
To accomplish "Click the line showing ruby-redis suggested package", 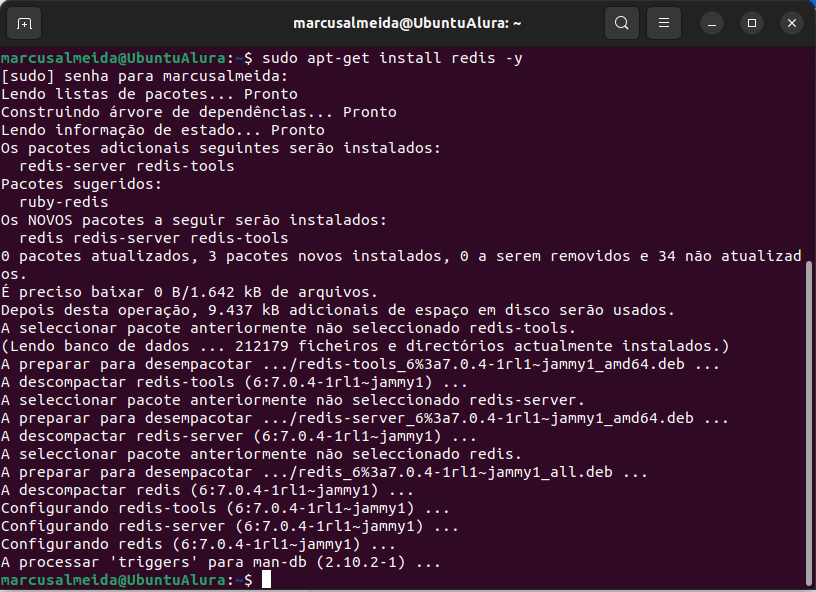I will [x=64, y=202].
